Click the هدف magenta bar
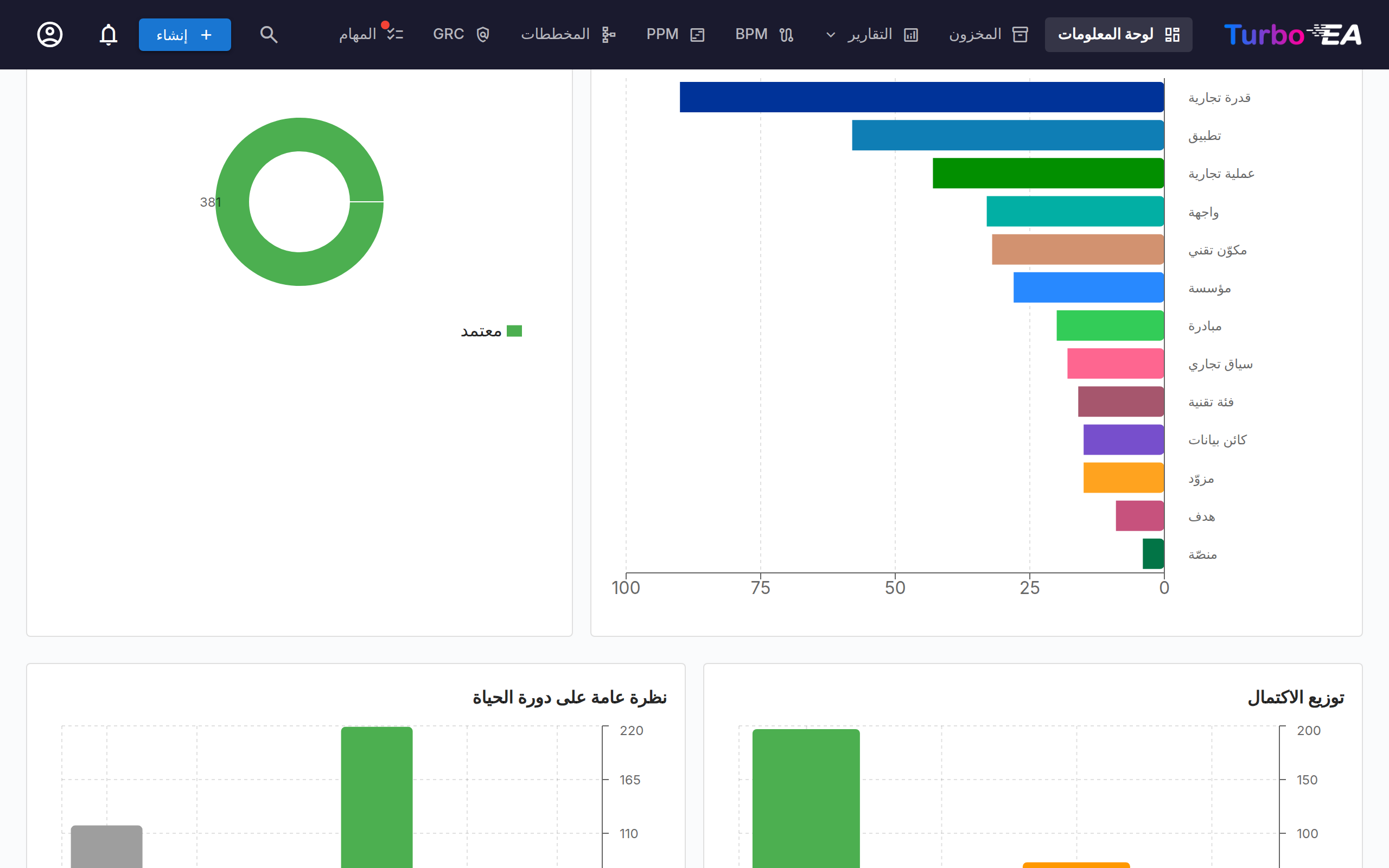Screen dimensions: 1389x868 click(1139, 515)
